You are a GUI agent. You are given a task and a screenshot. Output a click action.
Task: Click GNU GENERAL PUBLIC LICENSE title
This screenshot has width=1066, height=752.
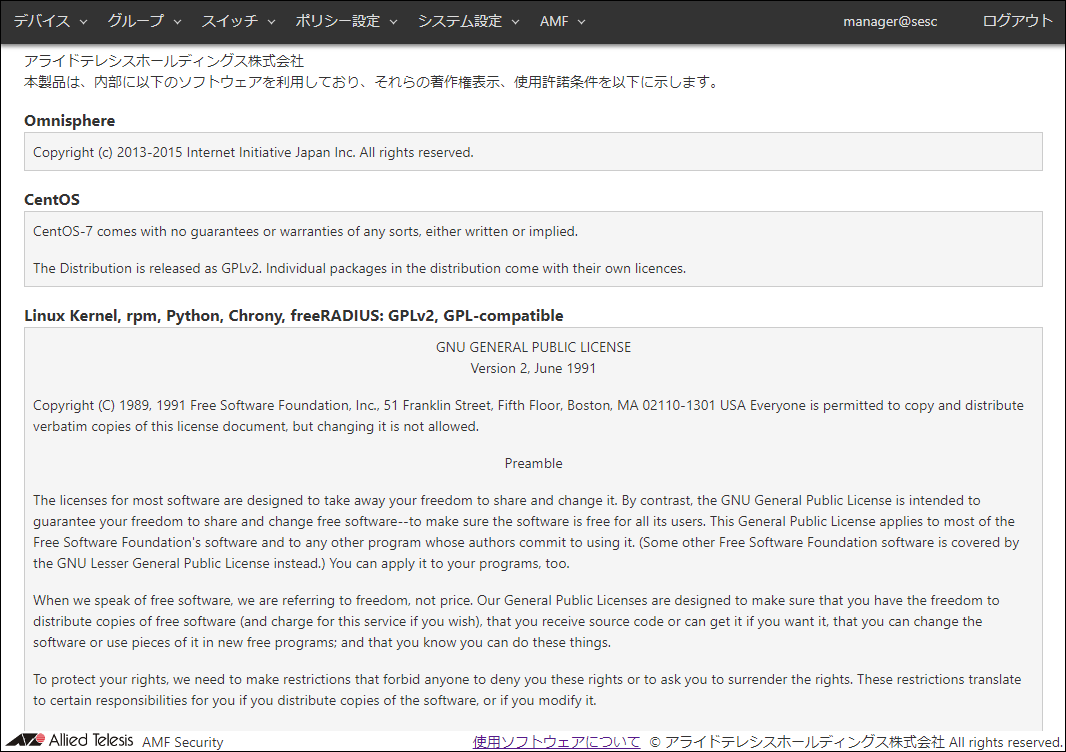click(533, 347)
